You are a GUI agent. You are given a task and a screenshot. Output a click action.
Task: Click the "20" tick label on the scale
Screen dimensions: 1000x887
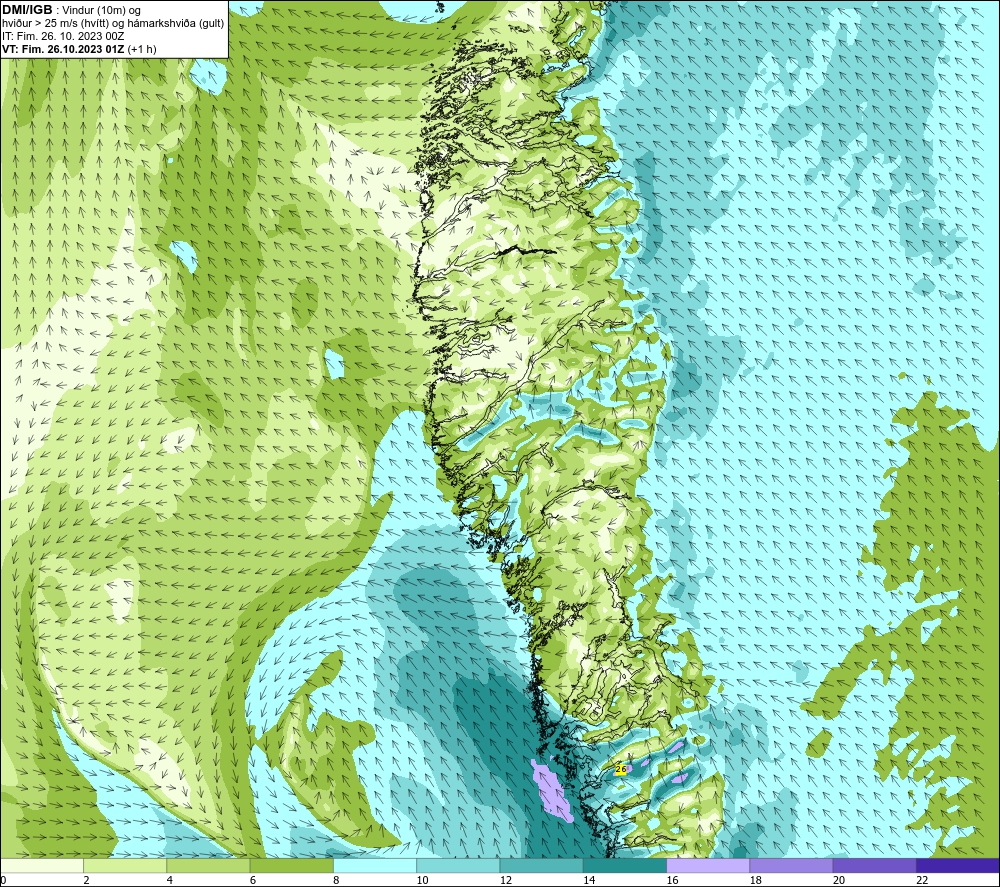[839, 880]
